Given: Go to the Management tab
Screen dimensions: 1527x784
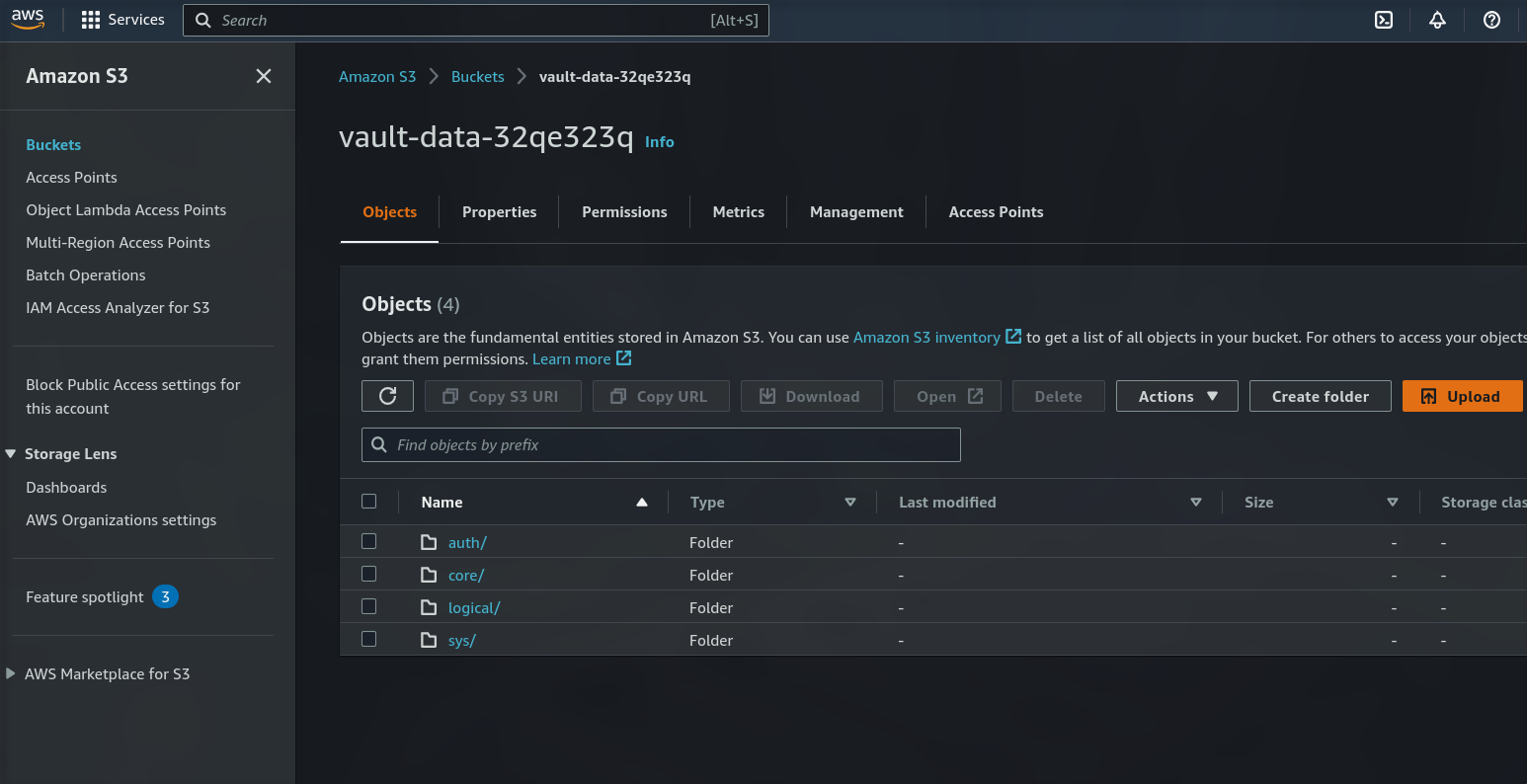Looking at the screenshot, I should coord(856,212).
